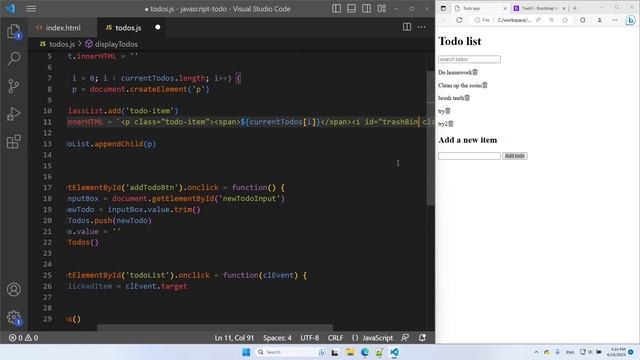
Task: Click the editor vertical scrollbar
Action: pos(430,138)
